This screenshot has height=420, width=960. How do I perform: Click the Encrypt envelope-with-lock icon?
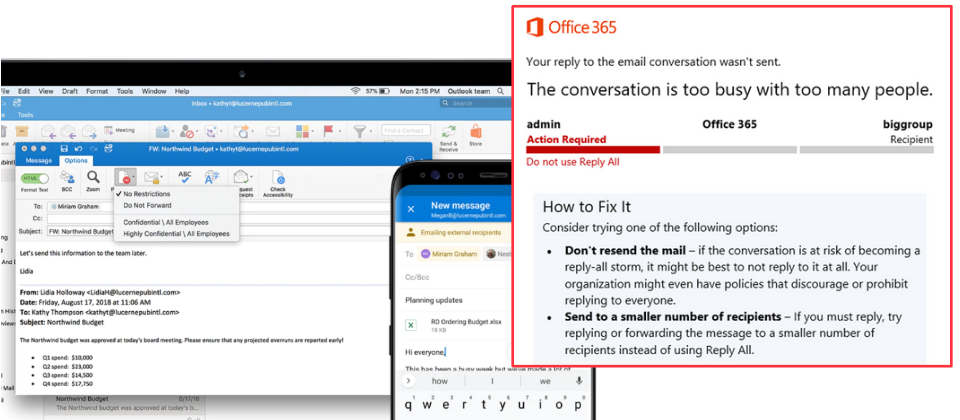click(x=151, y=178)
